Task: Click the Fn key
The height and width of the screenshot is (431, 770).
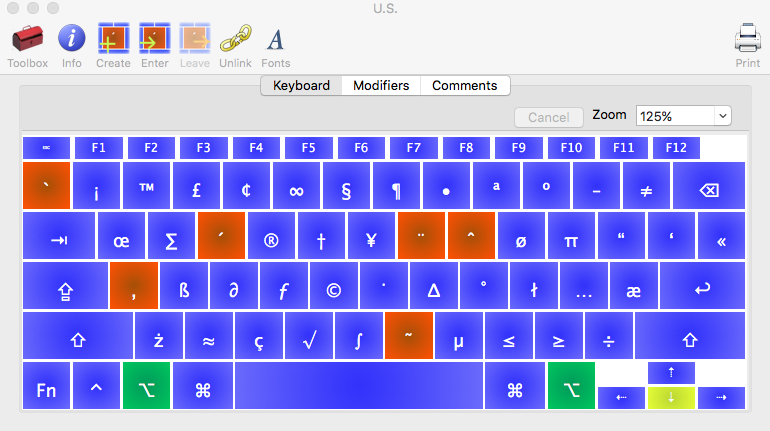Action: [x=46, y=386]
